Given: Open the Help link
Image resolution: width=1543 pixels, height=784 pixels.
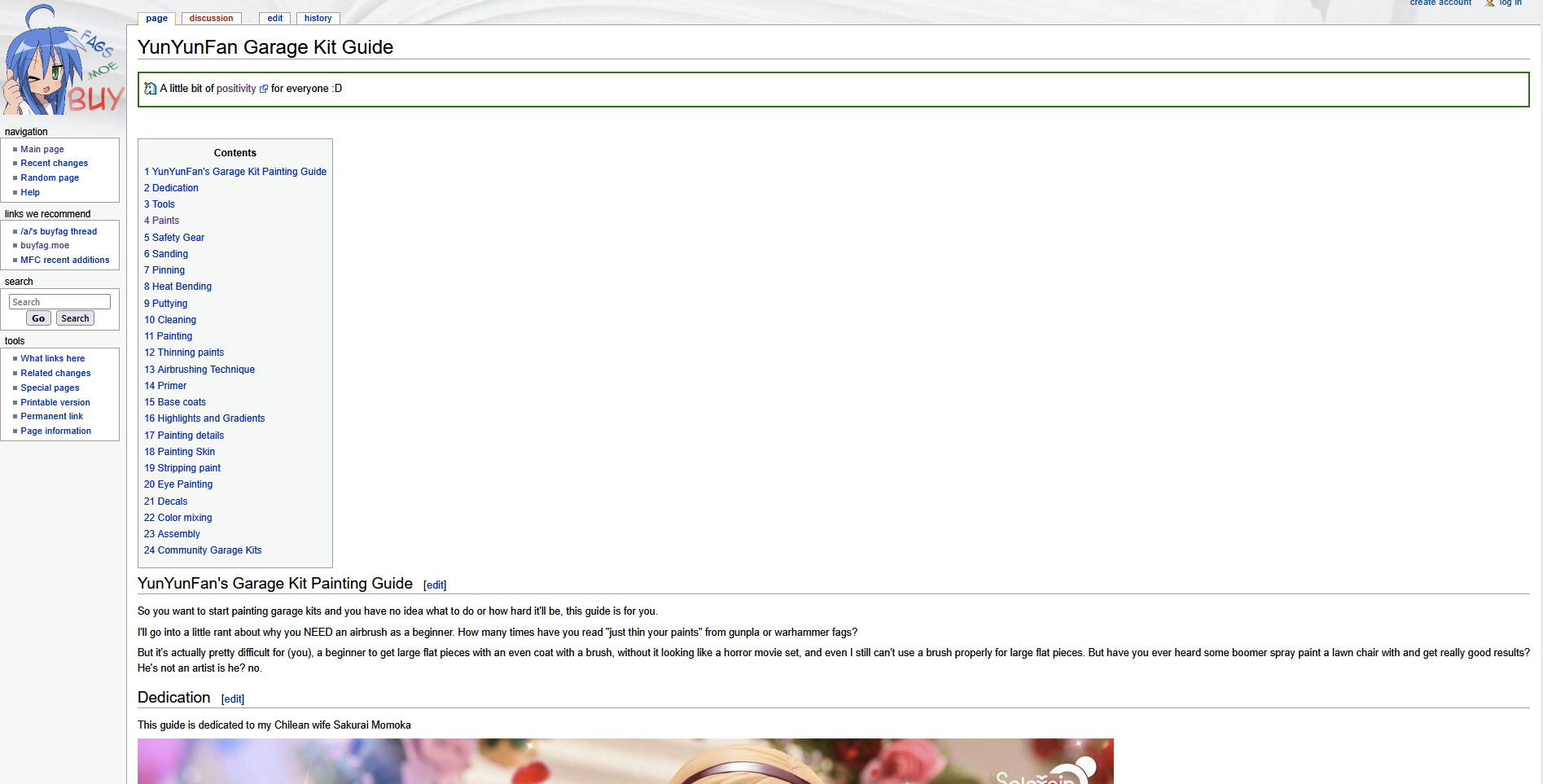Looking at the screenshot, I should pyautogui.click(x=30, y=192).
